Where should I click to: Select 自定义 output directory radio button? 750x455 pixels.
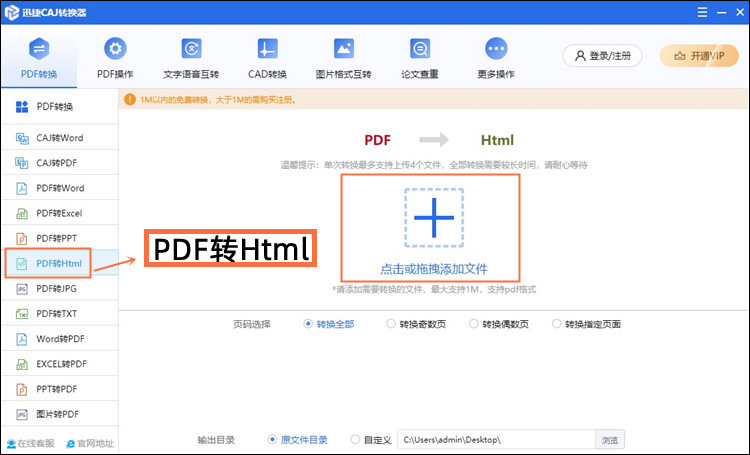point(355,439)
